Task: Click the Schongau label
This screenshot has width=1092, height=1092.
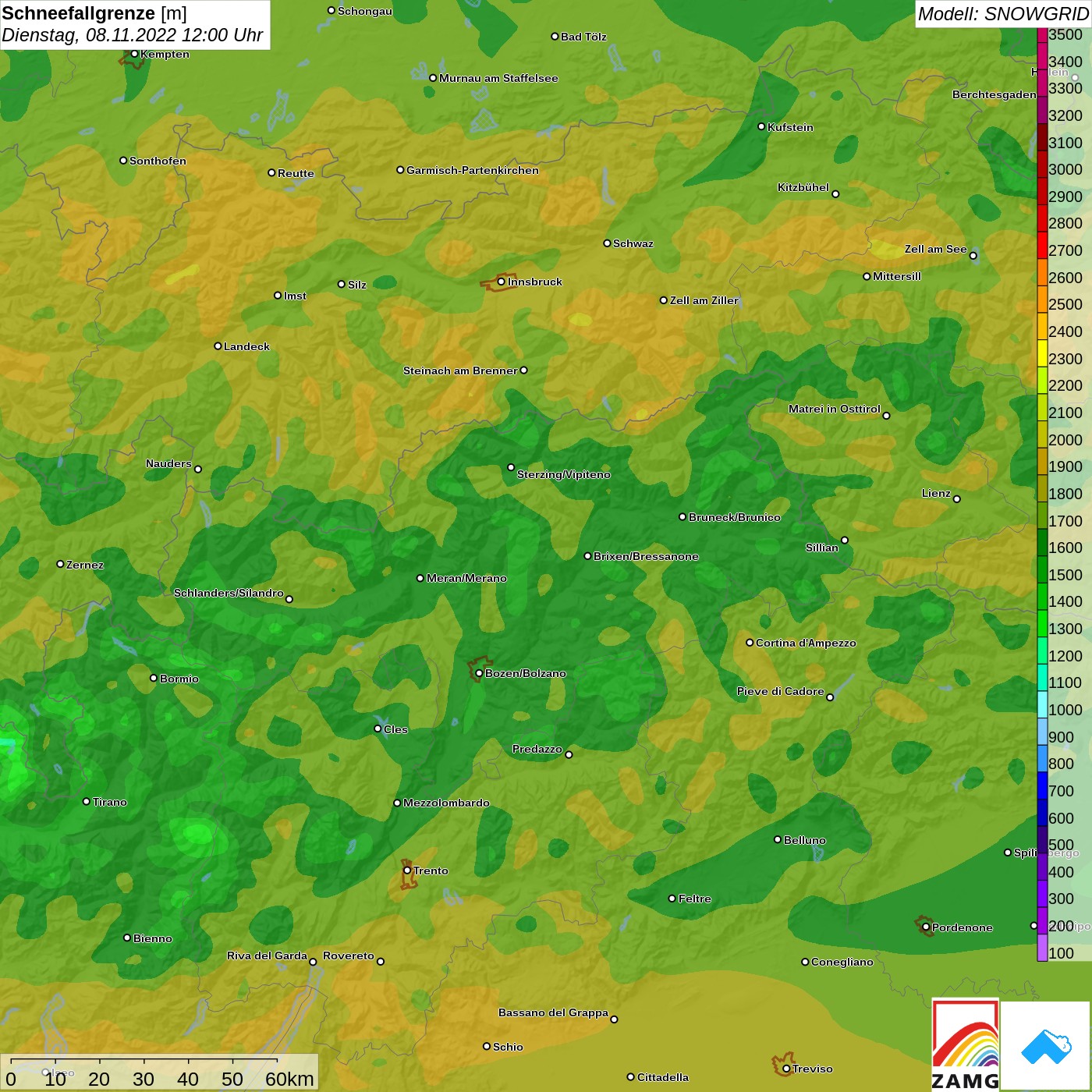Action: pos(365,11)
